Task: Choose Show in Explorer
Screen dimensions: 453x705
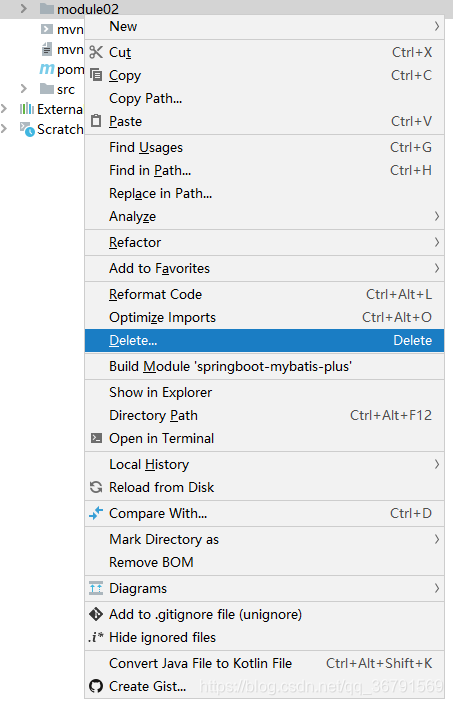Action: pyautogui.click(x=264, y=393)
